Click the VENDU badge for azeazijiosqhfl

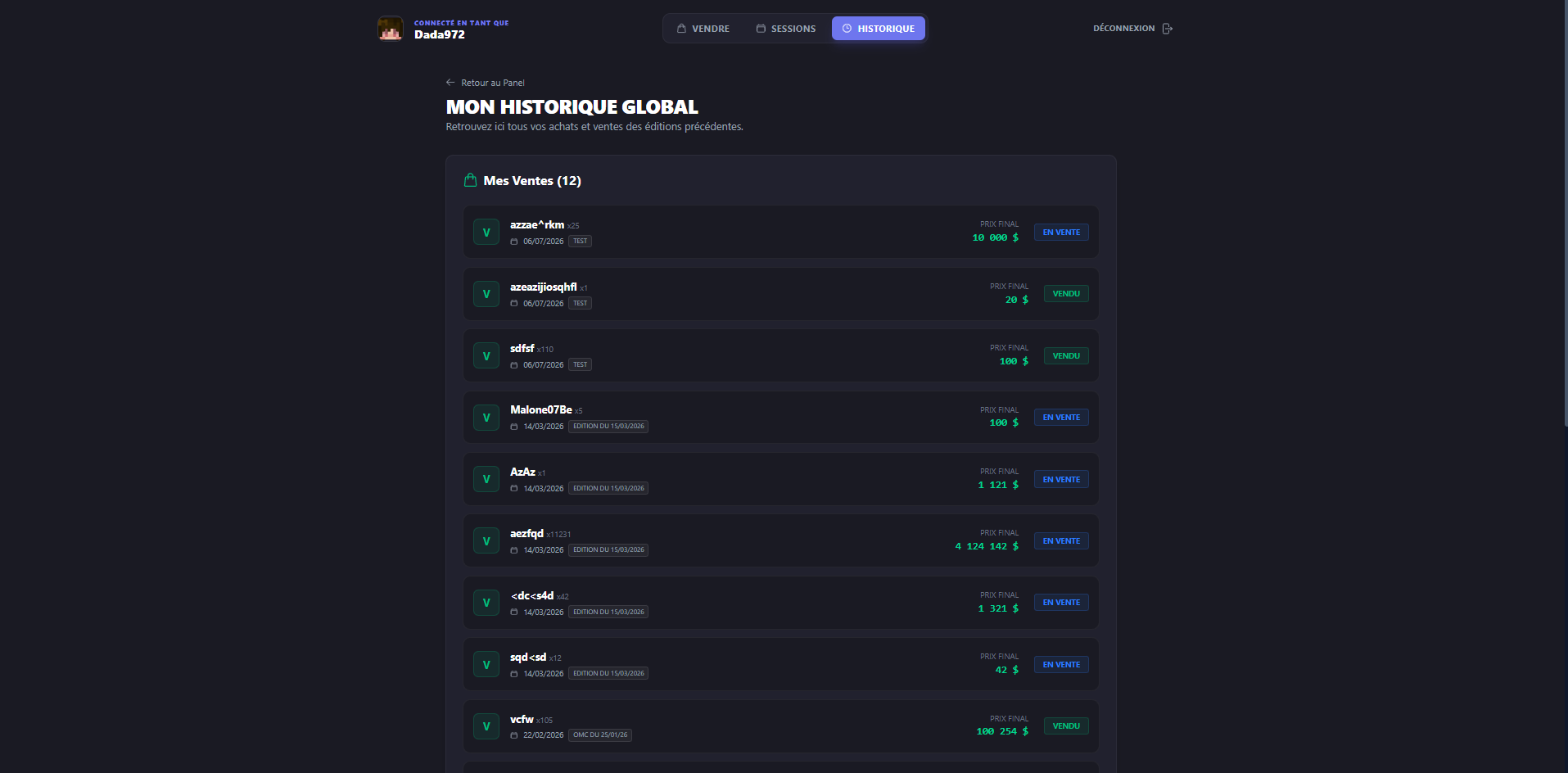(1066, 294)
